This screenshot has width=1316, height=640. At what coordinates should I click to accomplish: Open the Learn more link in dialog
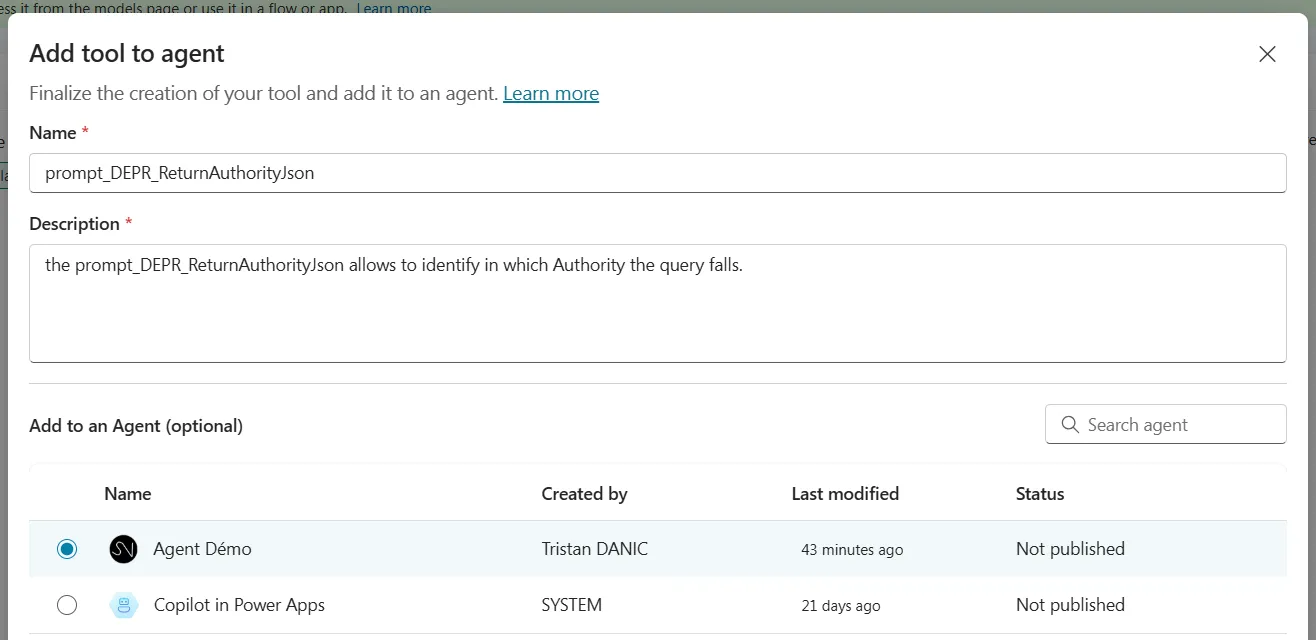pos(551,93)
